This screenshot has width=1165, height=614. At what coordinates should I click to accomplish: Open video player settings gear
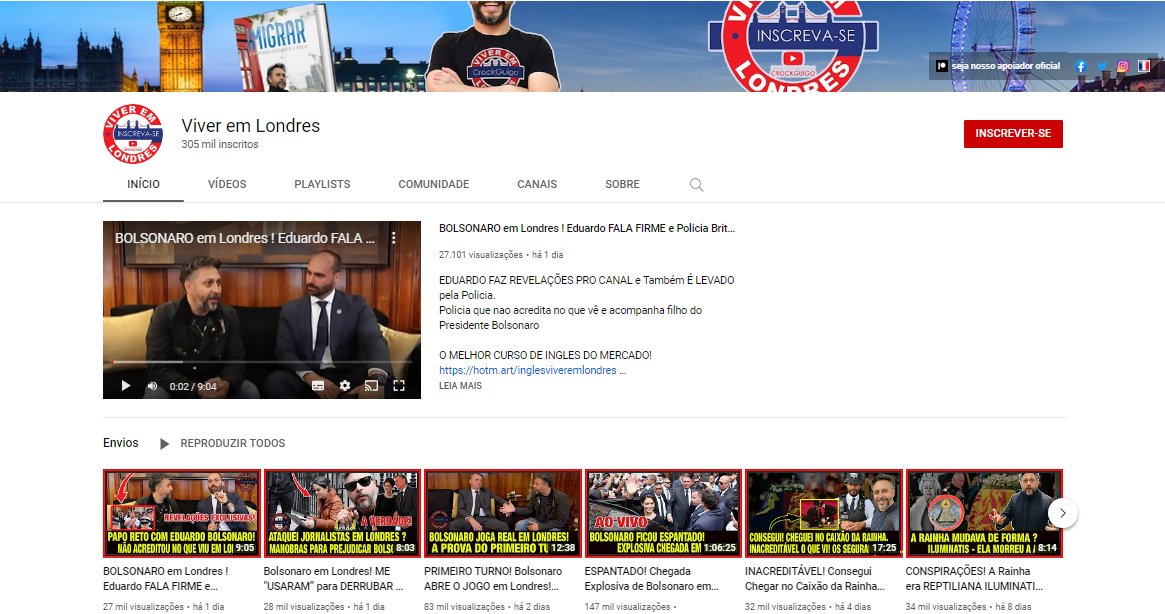(x=345, y=386)
